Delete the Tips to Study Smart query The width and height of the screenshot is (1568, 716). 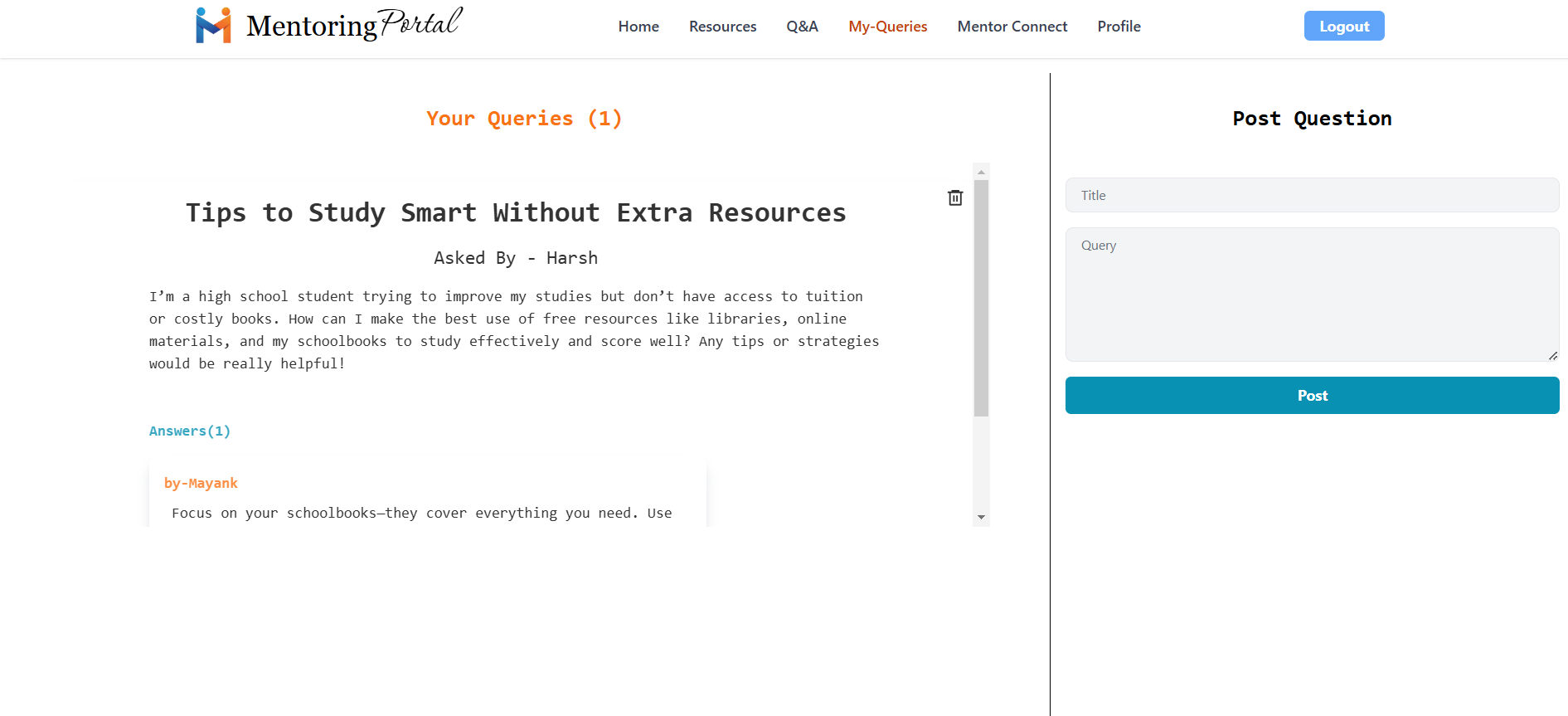(x=955, y=197)
